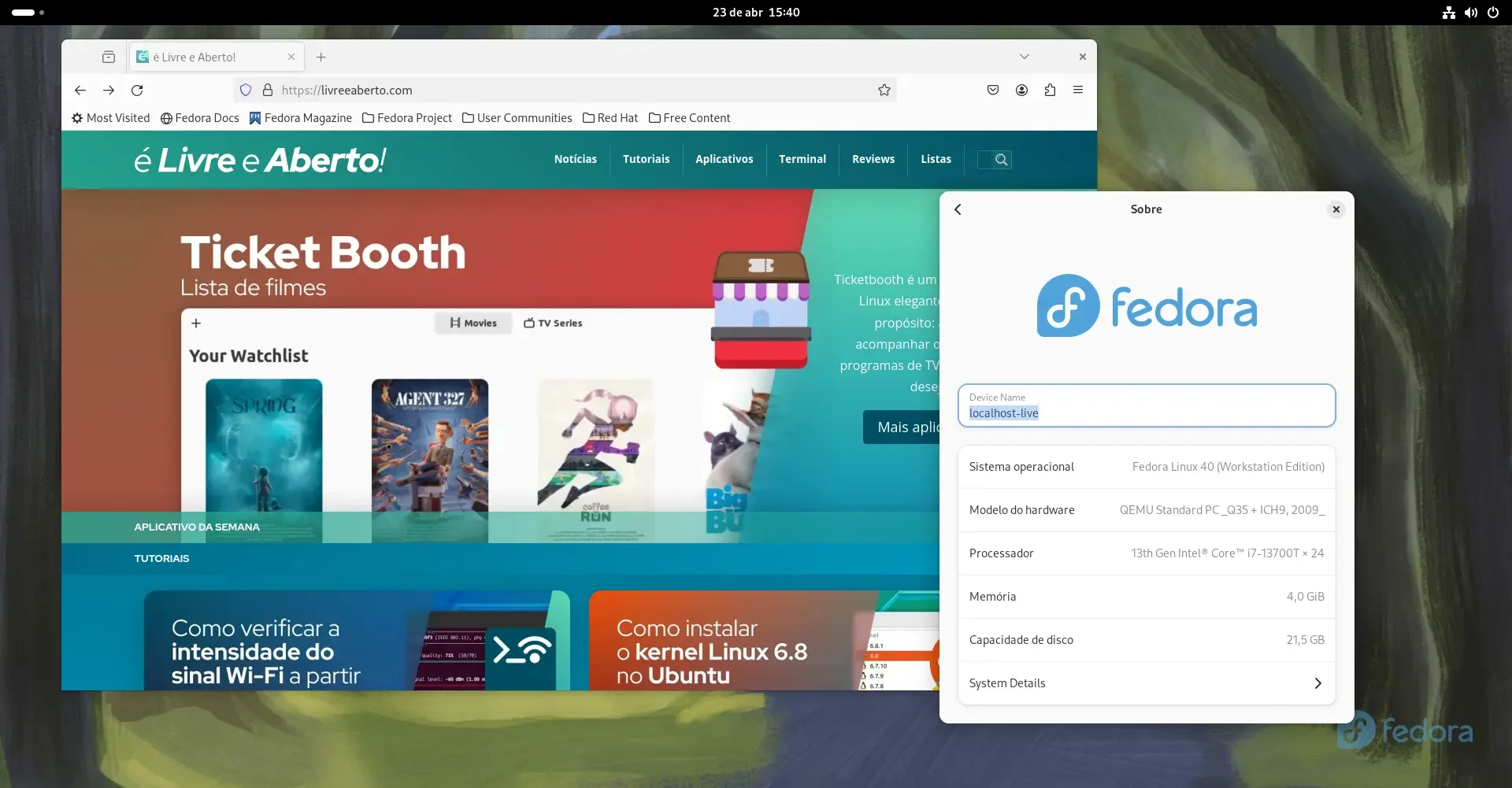Open tracking protection shield icon

click(x=246, y=90)
